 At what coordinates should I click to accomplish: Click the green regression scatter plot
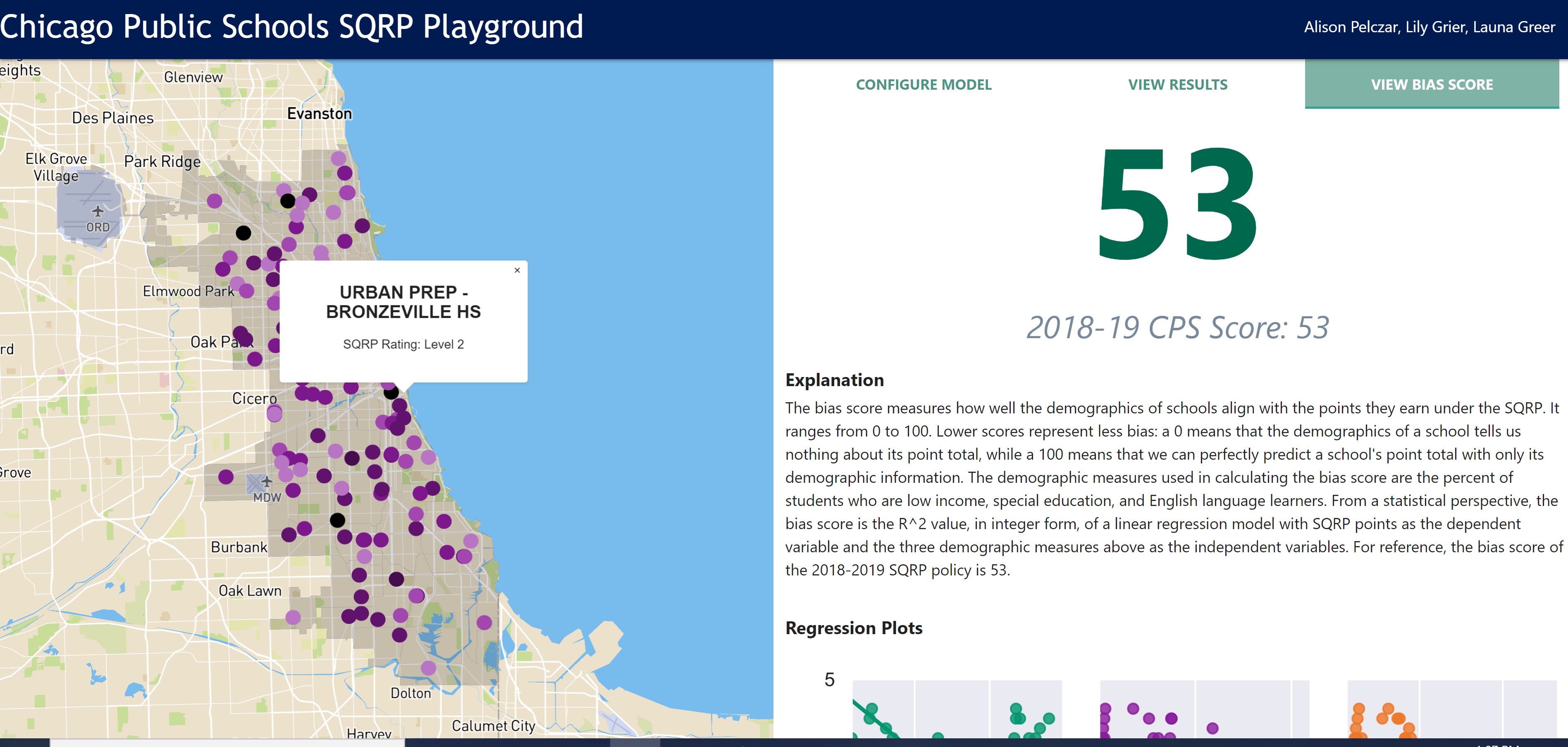(957, 709)
